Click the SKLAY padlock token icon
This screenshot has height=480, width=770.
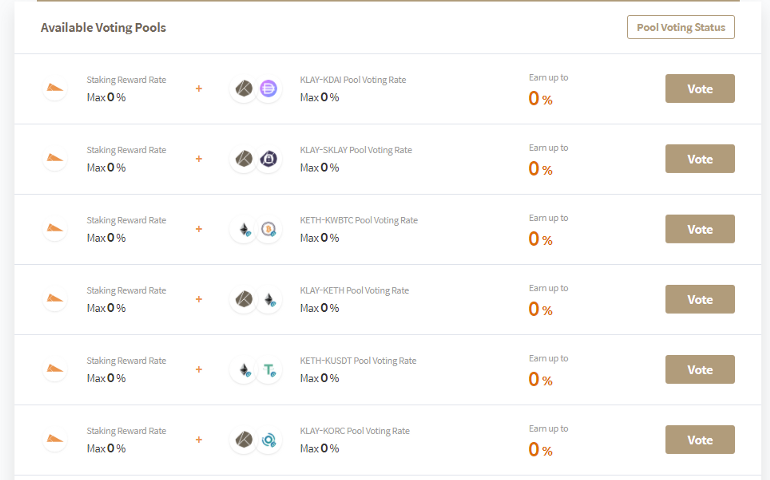click(268, 159)
